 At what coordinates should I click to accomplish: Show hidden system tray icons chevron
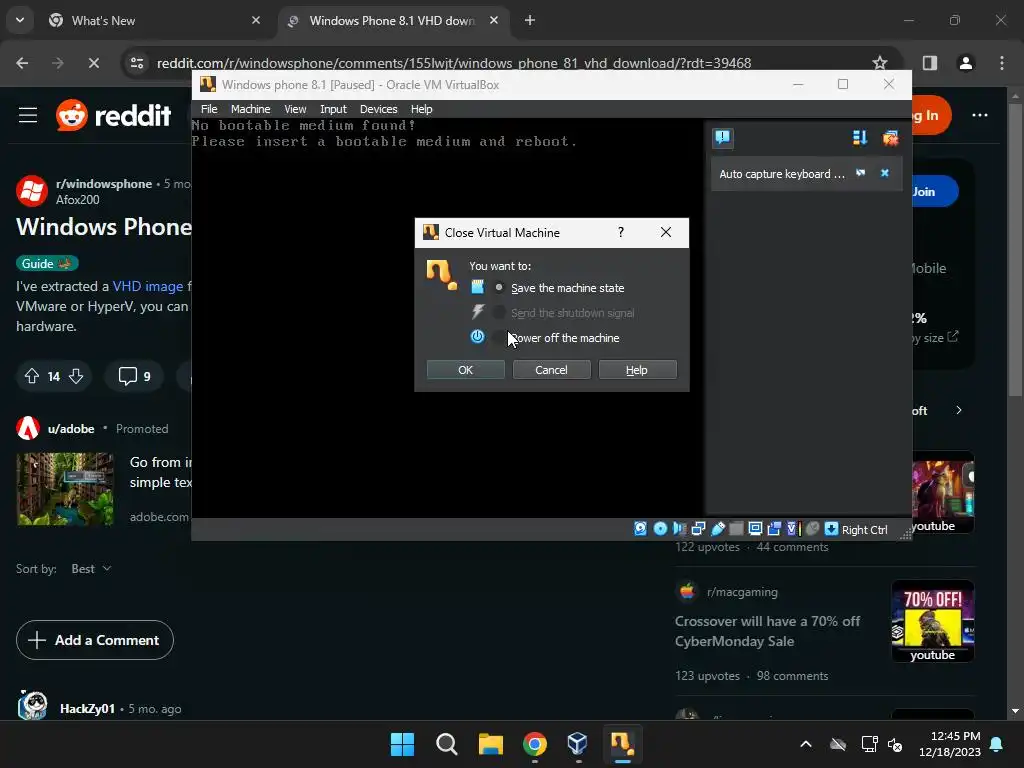806,744
